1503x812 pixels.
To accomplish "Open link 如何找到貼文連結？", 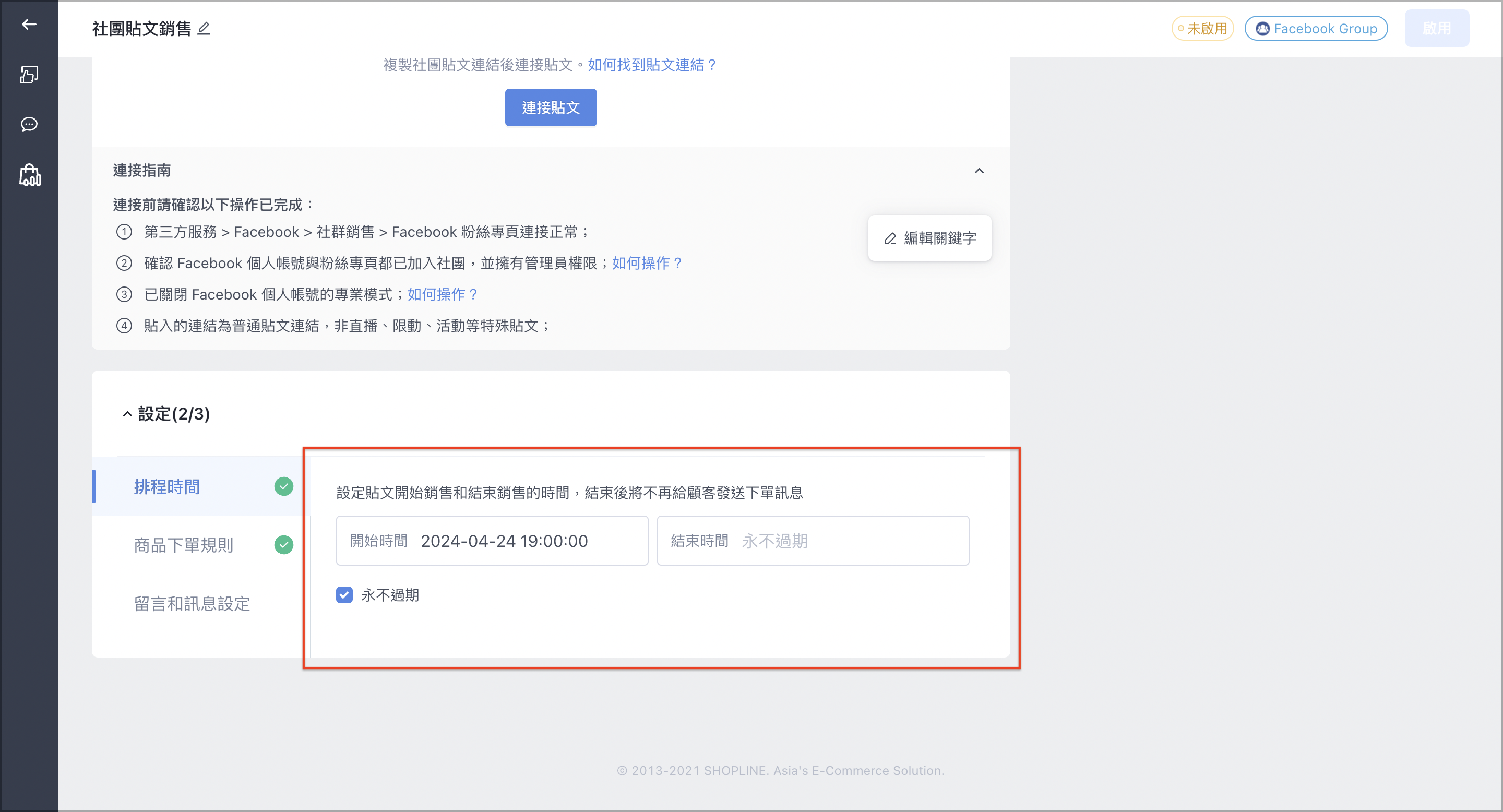I will coord(653,65).
